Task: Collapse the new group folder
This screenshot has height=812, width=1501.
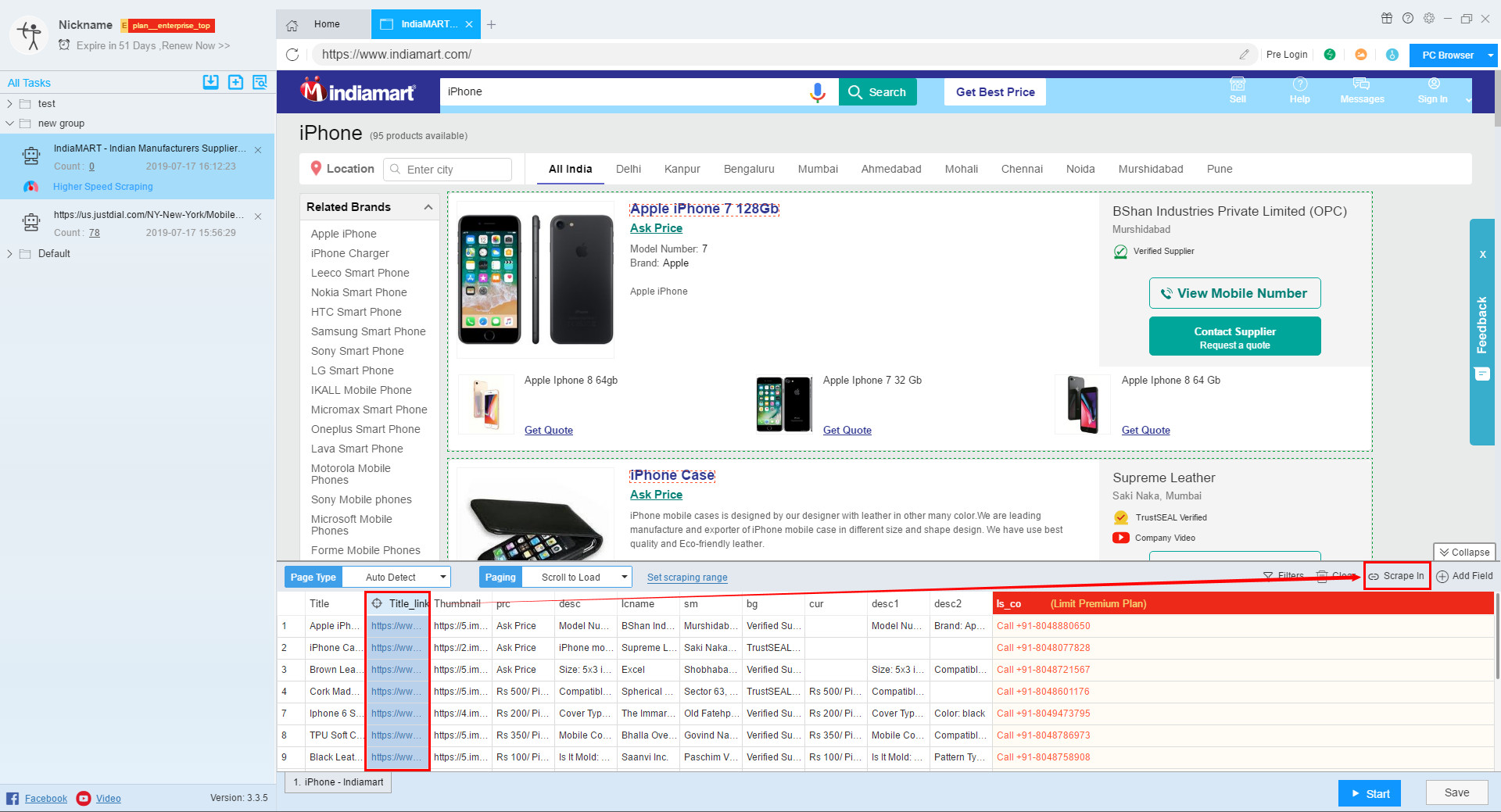Action: click(x=9, y=123)
